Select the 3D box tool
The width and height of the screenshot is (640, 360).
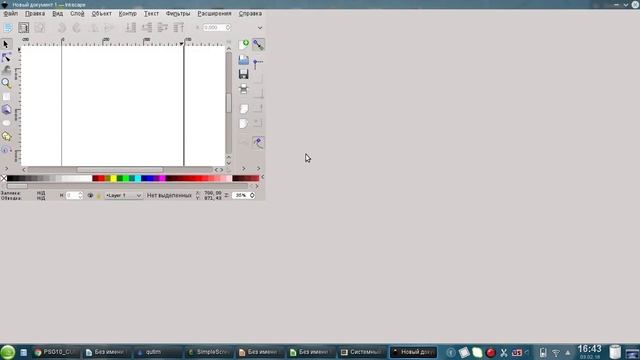(x=6, y=109)
